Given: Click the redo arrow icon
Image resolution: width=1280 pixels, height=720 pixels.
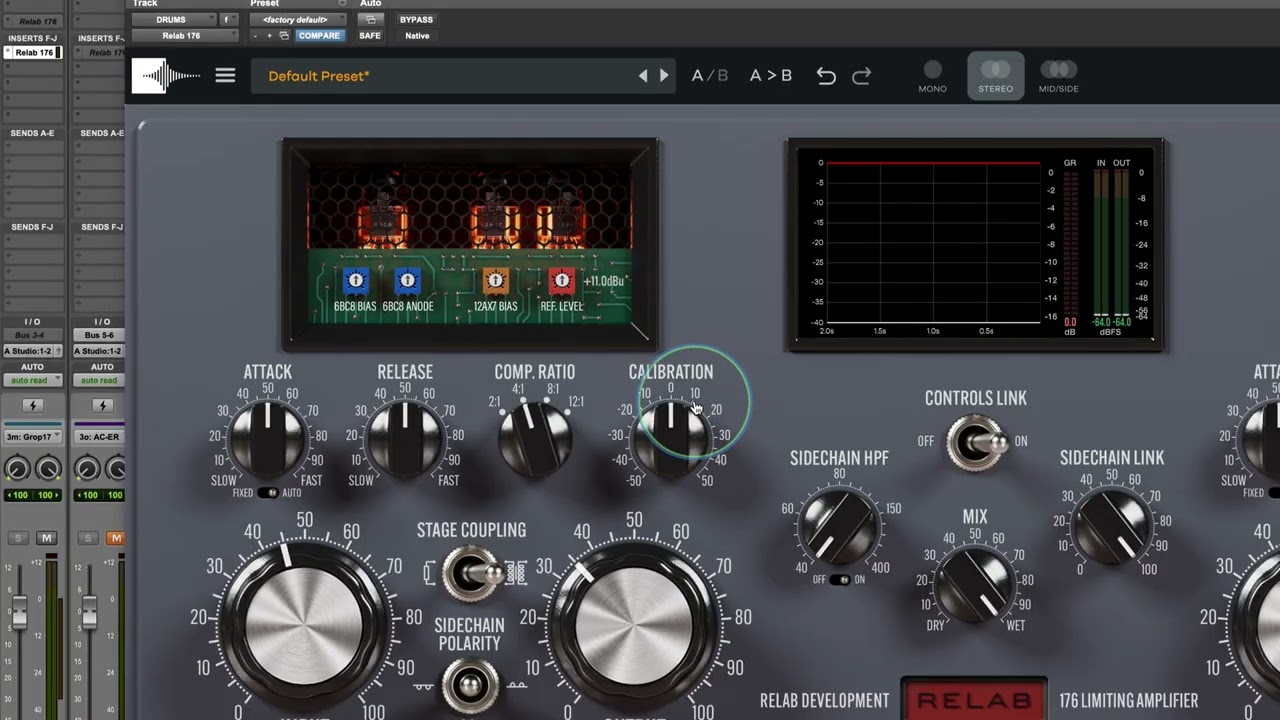Looking at the screenshot, I should tap(861, 76).
